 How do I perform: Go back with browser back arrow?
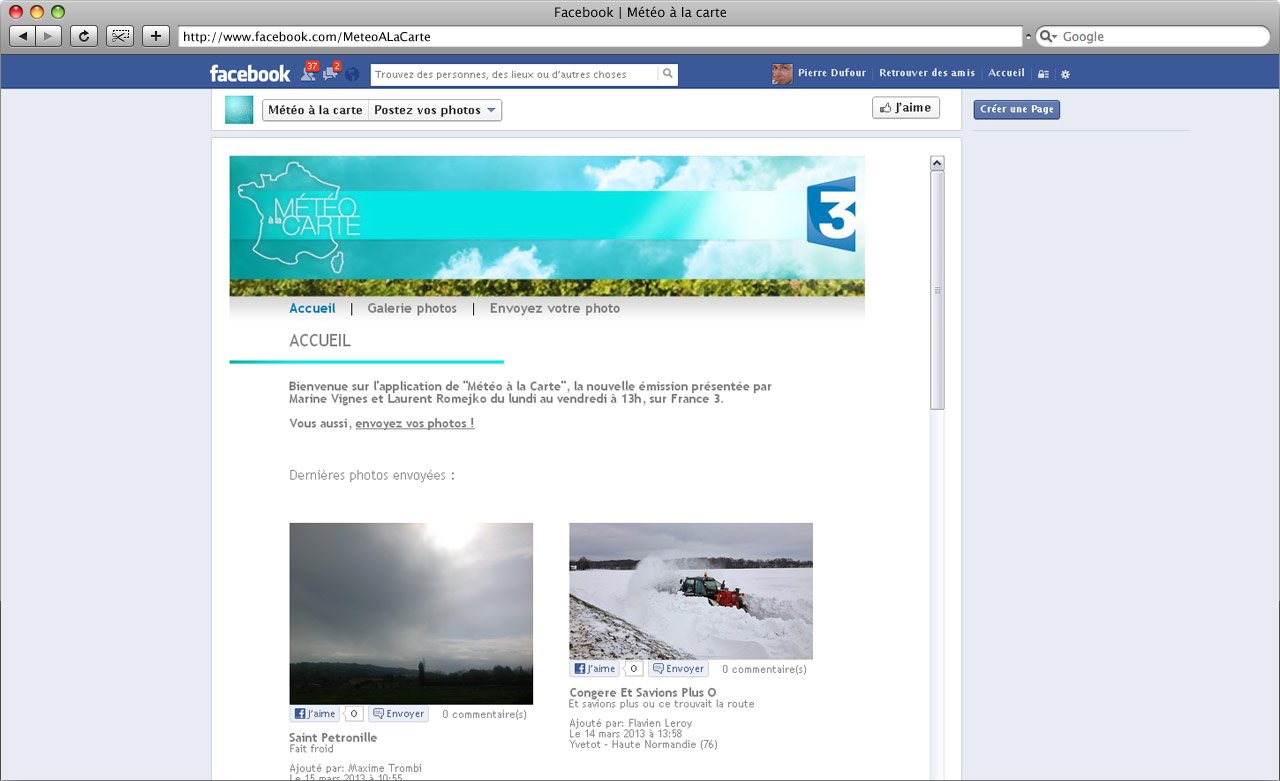pyautogui.click(x=23, y=36)
